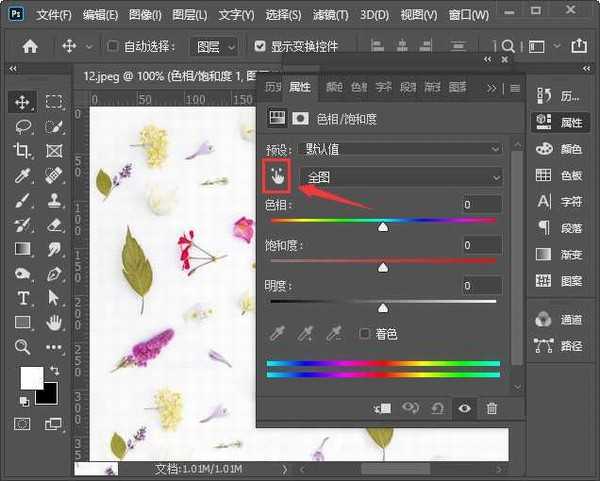
Task: Toggle the layer visibility eye icon in the Properties footer
Action: click(464, 408)
